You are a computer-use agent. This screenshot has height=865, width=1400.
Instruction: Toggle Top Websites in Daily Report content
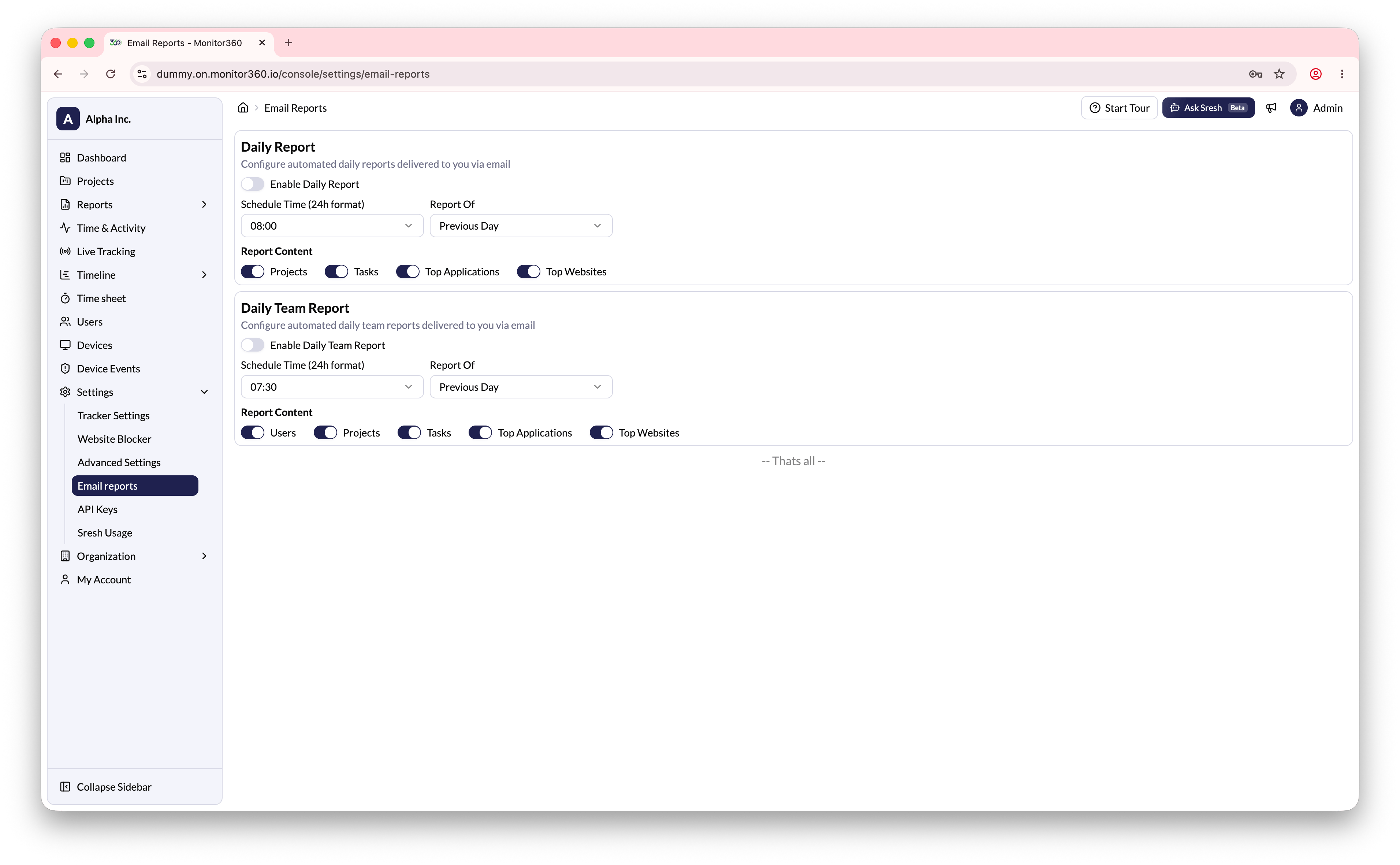tap(528, 272)
